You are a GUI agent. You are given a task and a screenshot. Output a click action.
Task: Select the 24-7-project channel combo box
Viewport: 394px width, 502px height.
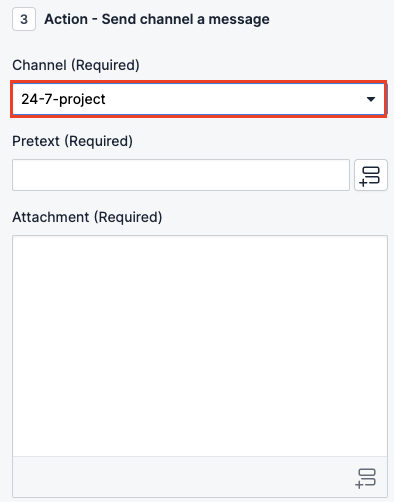click(x=199, y=99)
